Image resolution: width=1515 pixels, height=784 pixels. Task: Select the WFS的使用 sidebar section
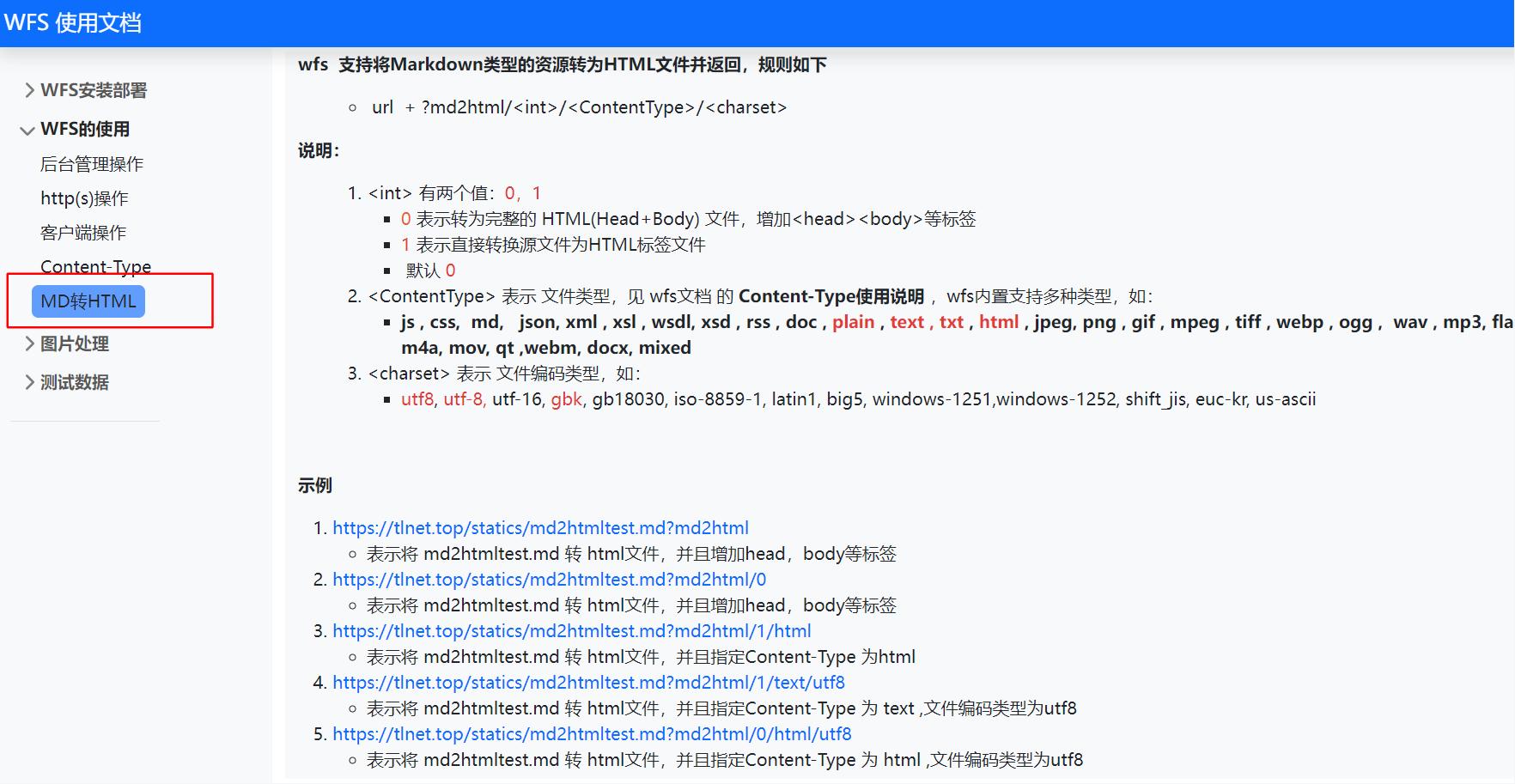point(85,129)
